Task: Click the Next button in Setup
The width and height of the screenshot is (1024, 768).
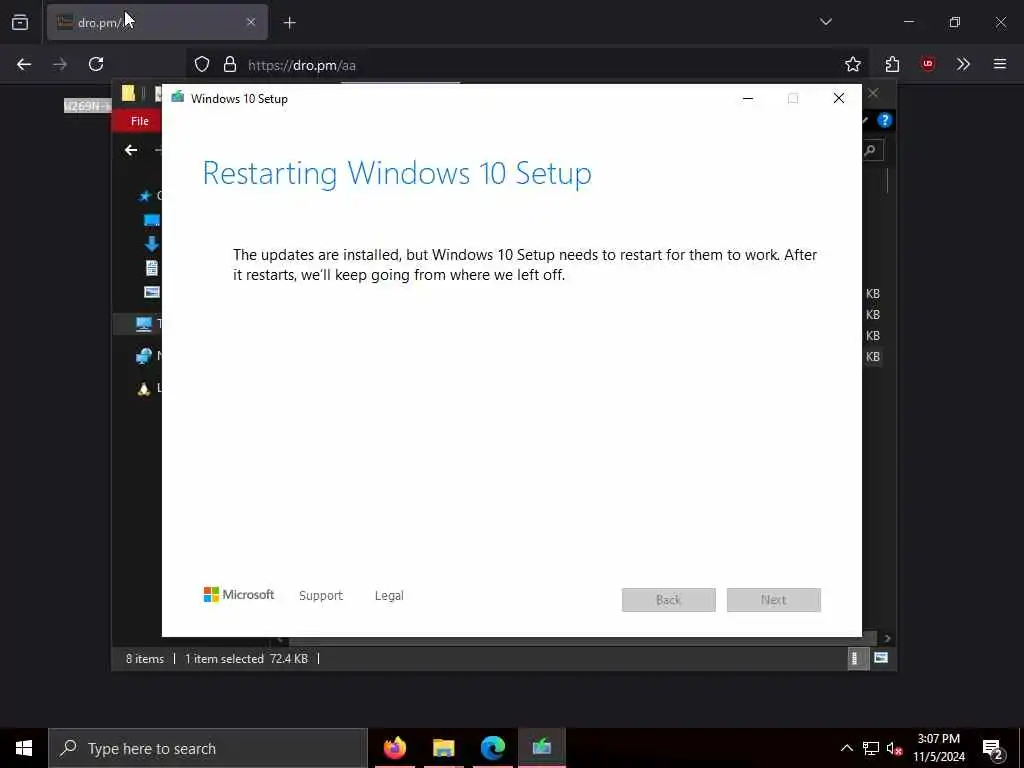Action: pos(774,600)
